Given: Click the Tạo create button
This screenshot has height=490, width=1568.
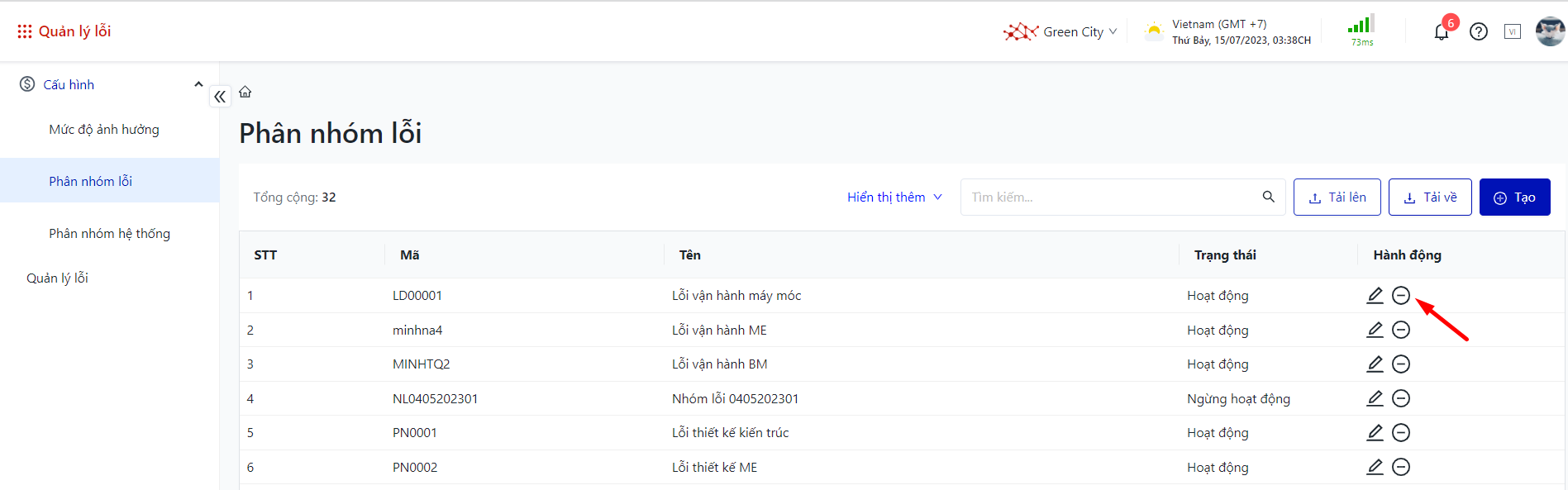Looking at the screenshot, I should (x=1514, y=197).
